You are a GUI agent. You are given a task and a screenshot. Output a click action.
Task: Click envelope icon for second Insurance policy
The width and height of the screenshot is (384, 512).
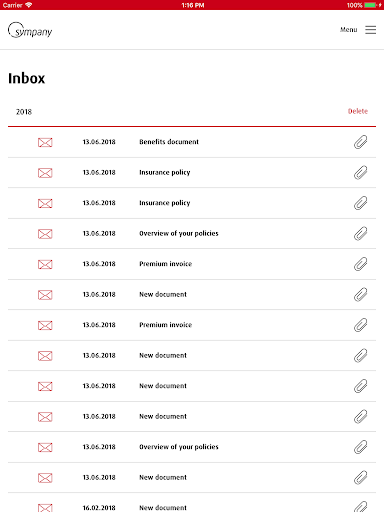[x=45, y=203]
